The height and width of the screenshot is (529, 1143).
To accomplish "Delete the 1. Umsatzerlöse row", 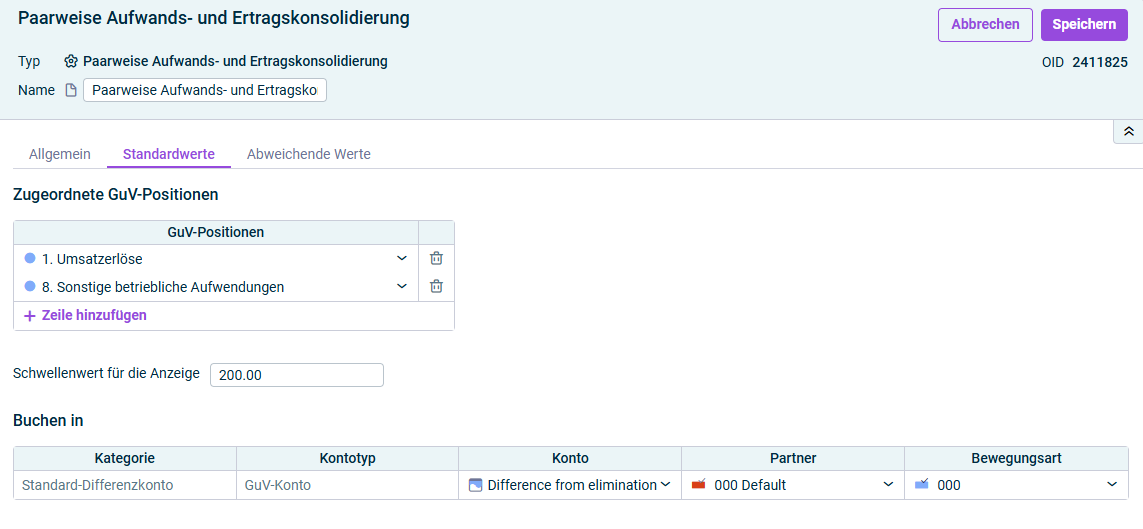I will pyautogui.click(x=436, y=258).
